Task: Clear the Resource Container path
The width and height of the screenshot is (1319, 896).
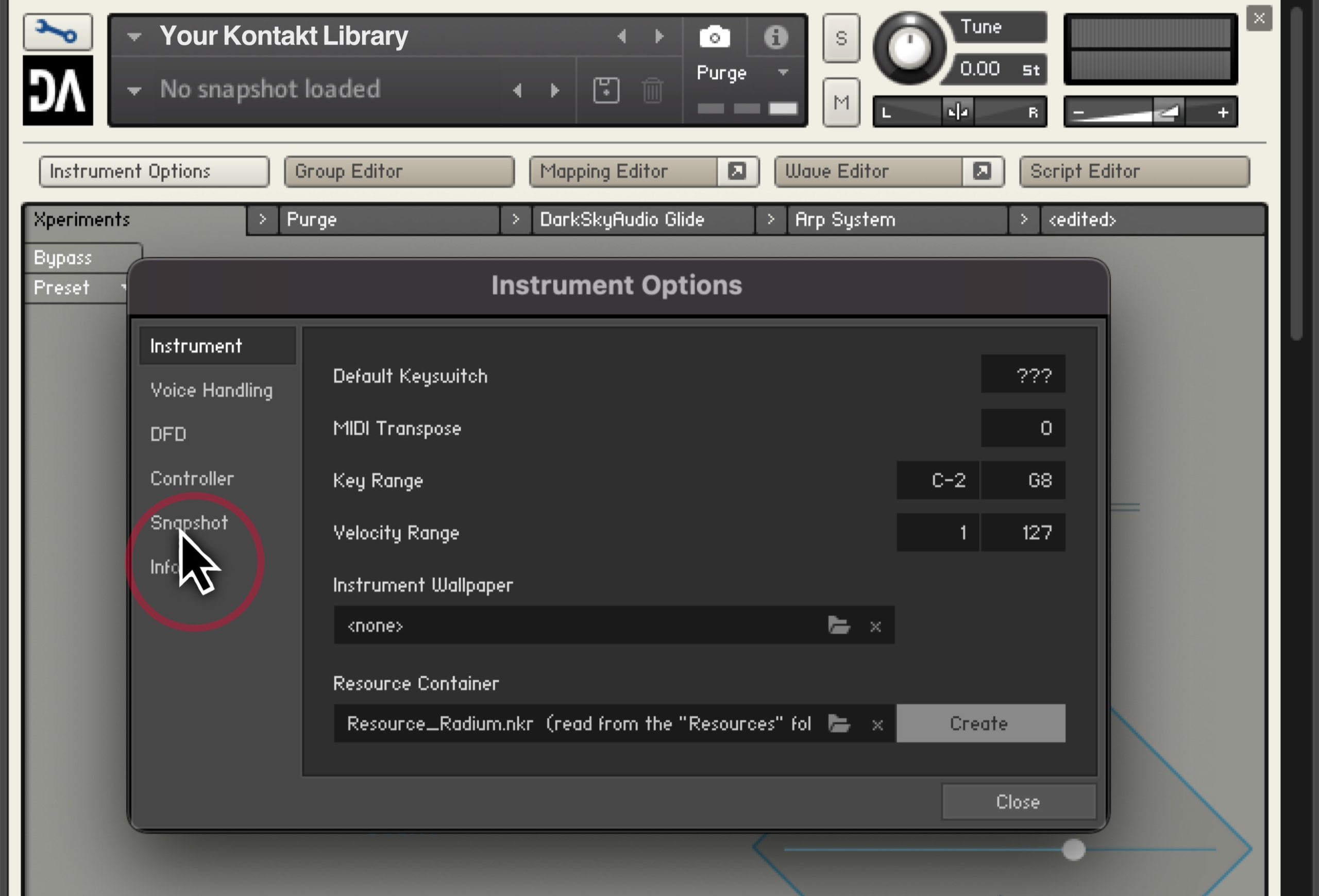Action: point(877,724)
